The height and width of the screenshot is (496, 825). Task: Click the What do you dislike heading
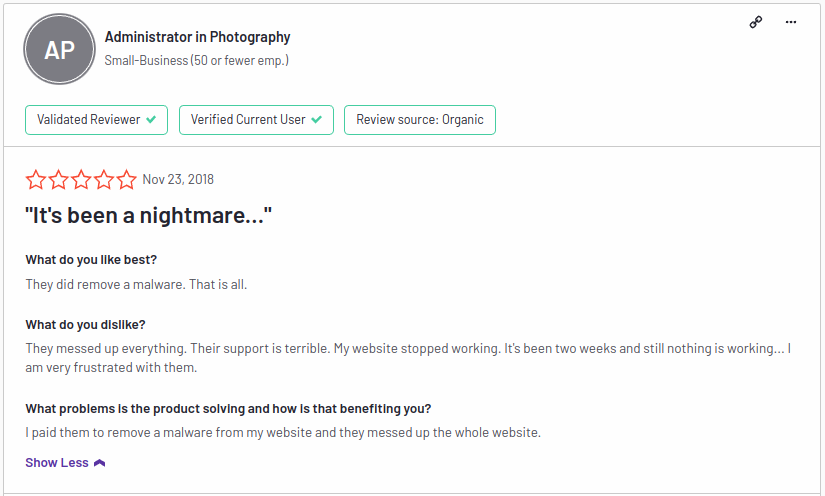pos(85,325)
